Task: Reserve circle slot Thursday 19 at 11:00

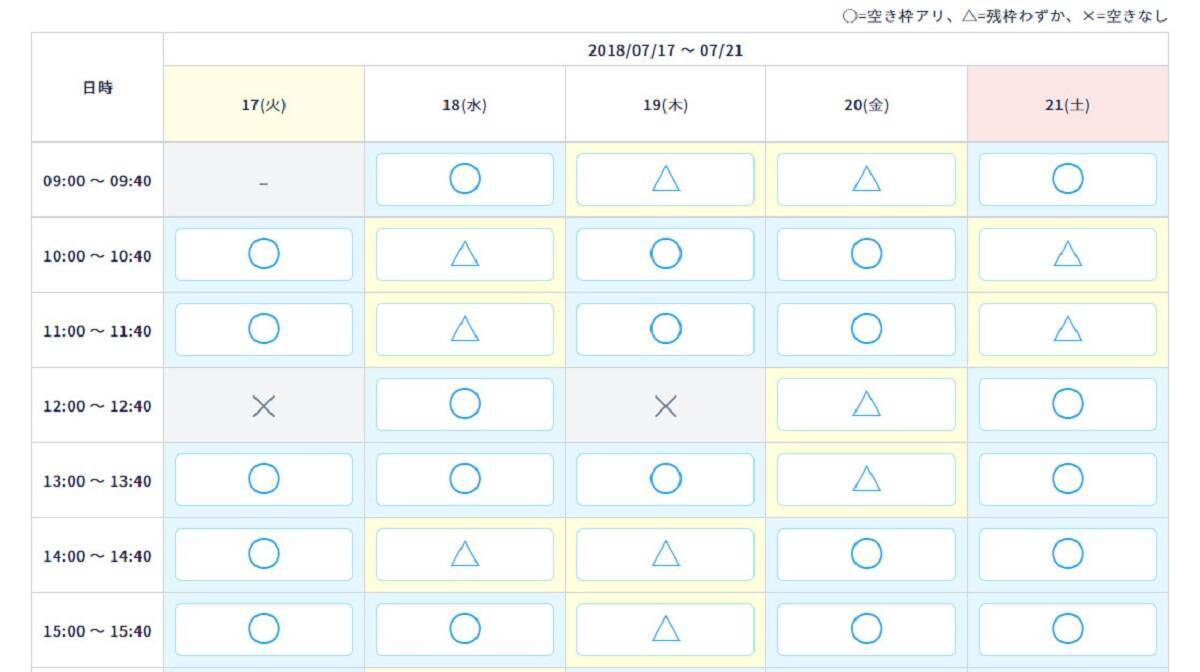Action: 665,329
